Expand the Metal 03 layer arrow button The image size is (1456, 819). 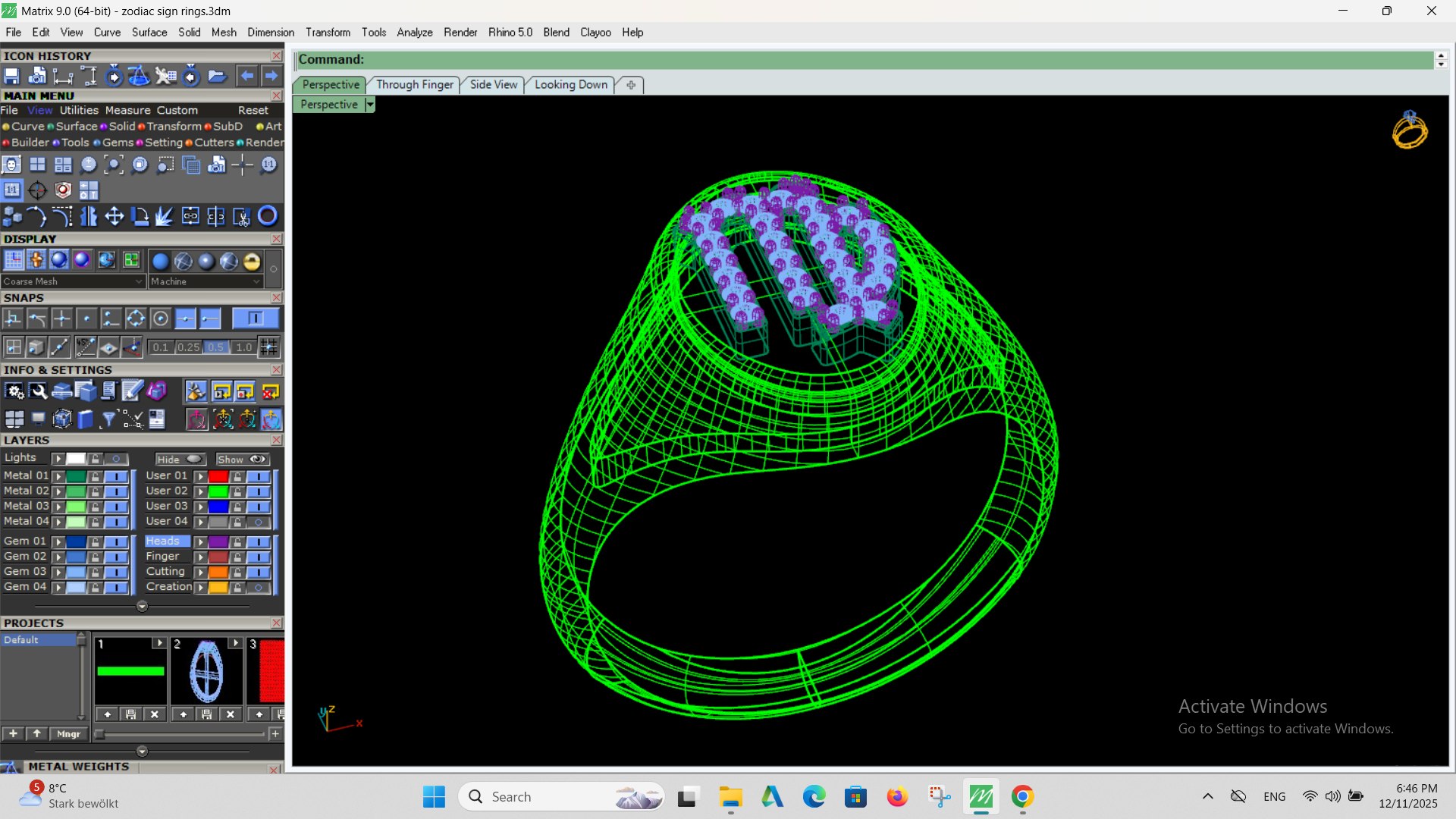tap(58, 507)
